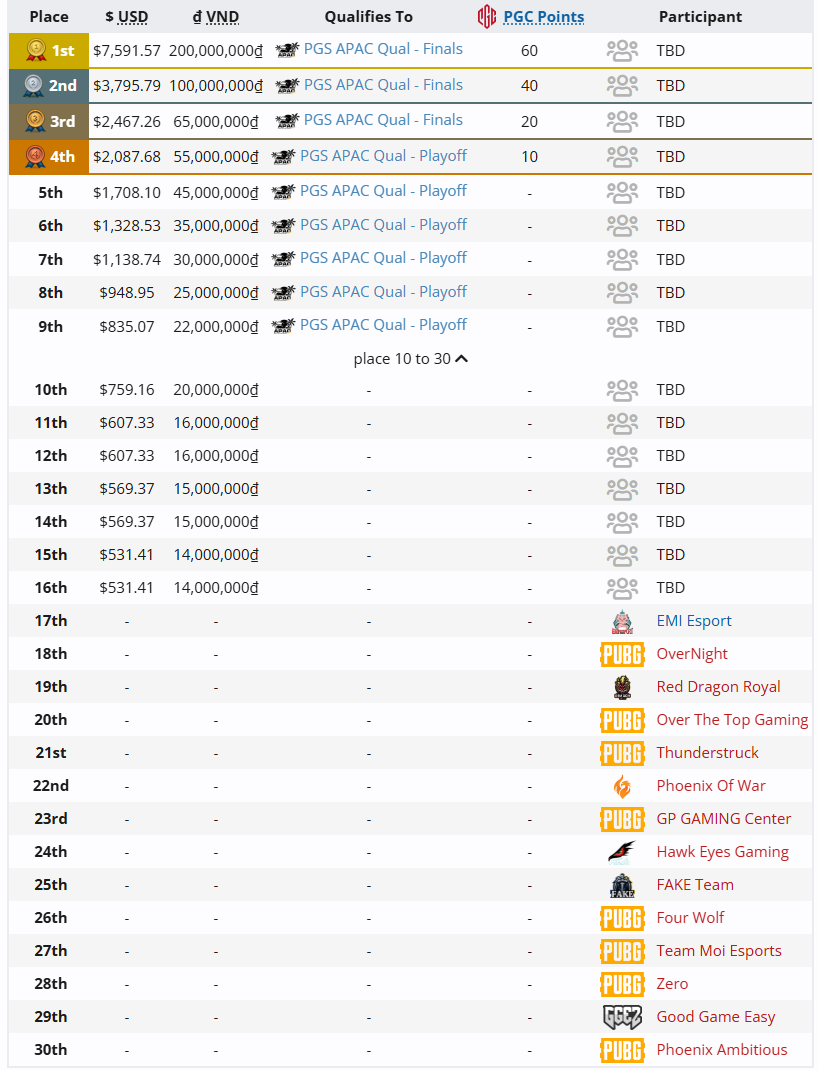This screenshot has height=1071, width=819.
Task: Click PUBG logo next to GP GAMING Center
Action: click(x=622, y=819)
